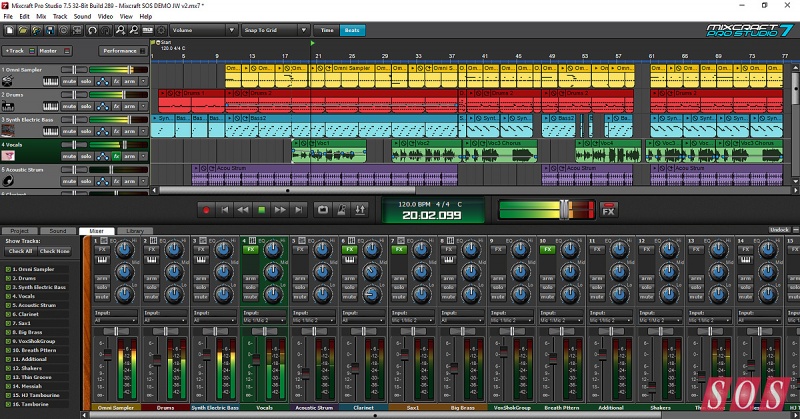The width and height of the screenshot is (800, 419).
Task: Uncheck 12. Shakers in Show Tracks list
Action: pyautogui.click(x=8, y=368)
